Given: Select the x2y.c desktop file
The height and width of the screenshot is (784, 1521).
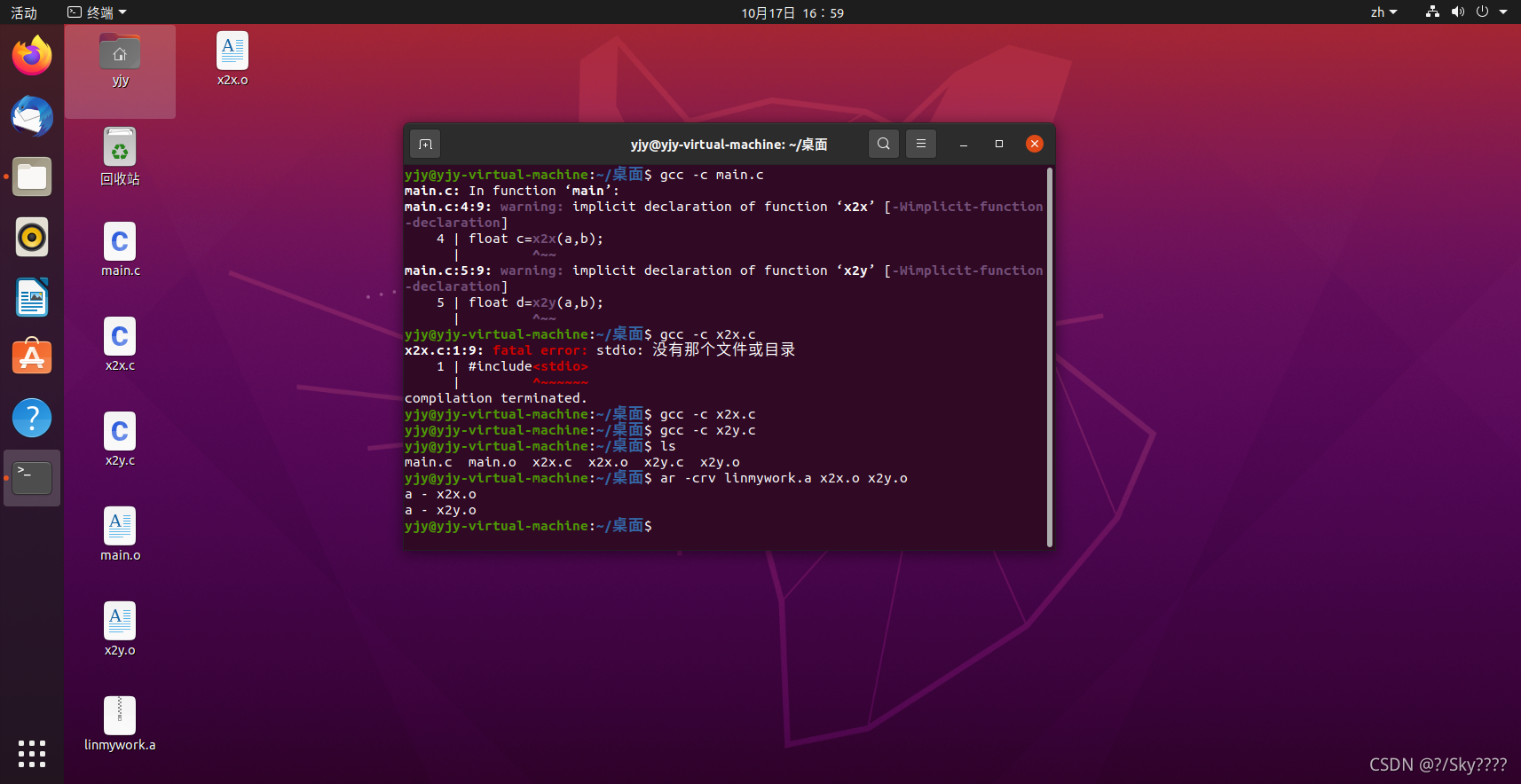Looking at the screenshot, I should 120,440.
